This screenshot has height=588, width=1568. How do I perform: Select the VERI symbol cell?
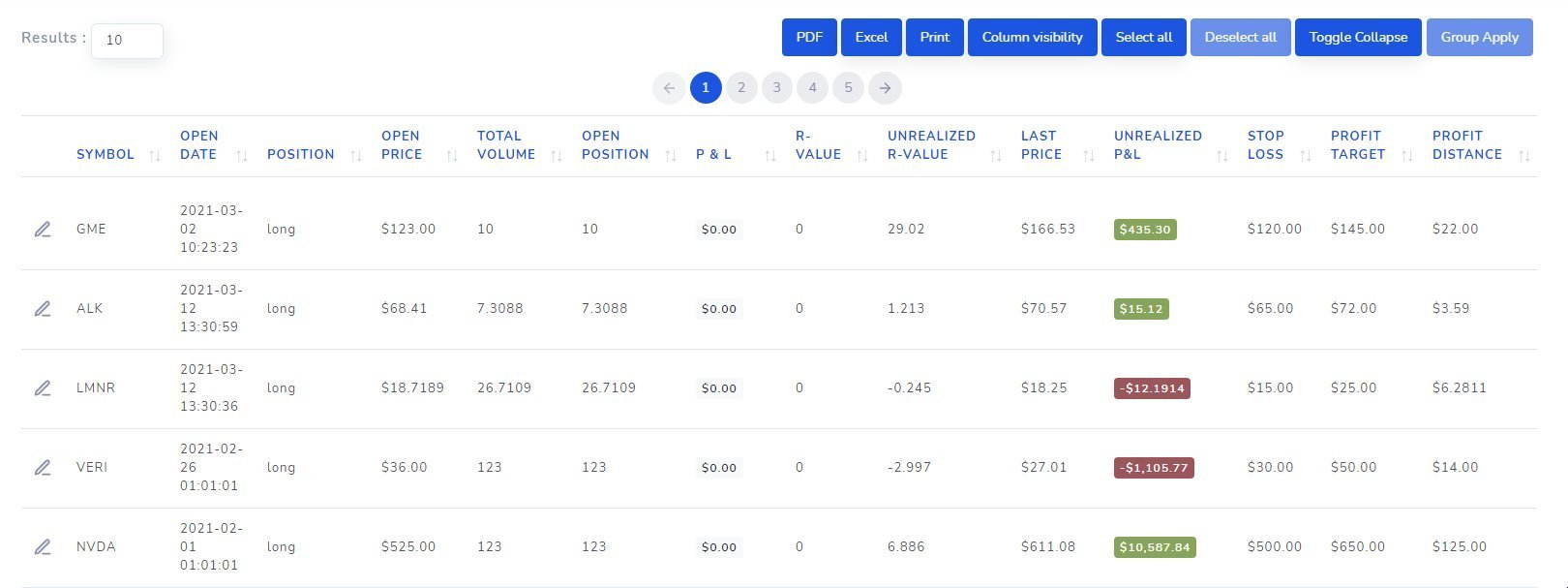pyautogui.click(x=92, y=468)
